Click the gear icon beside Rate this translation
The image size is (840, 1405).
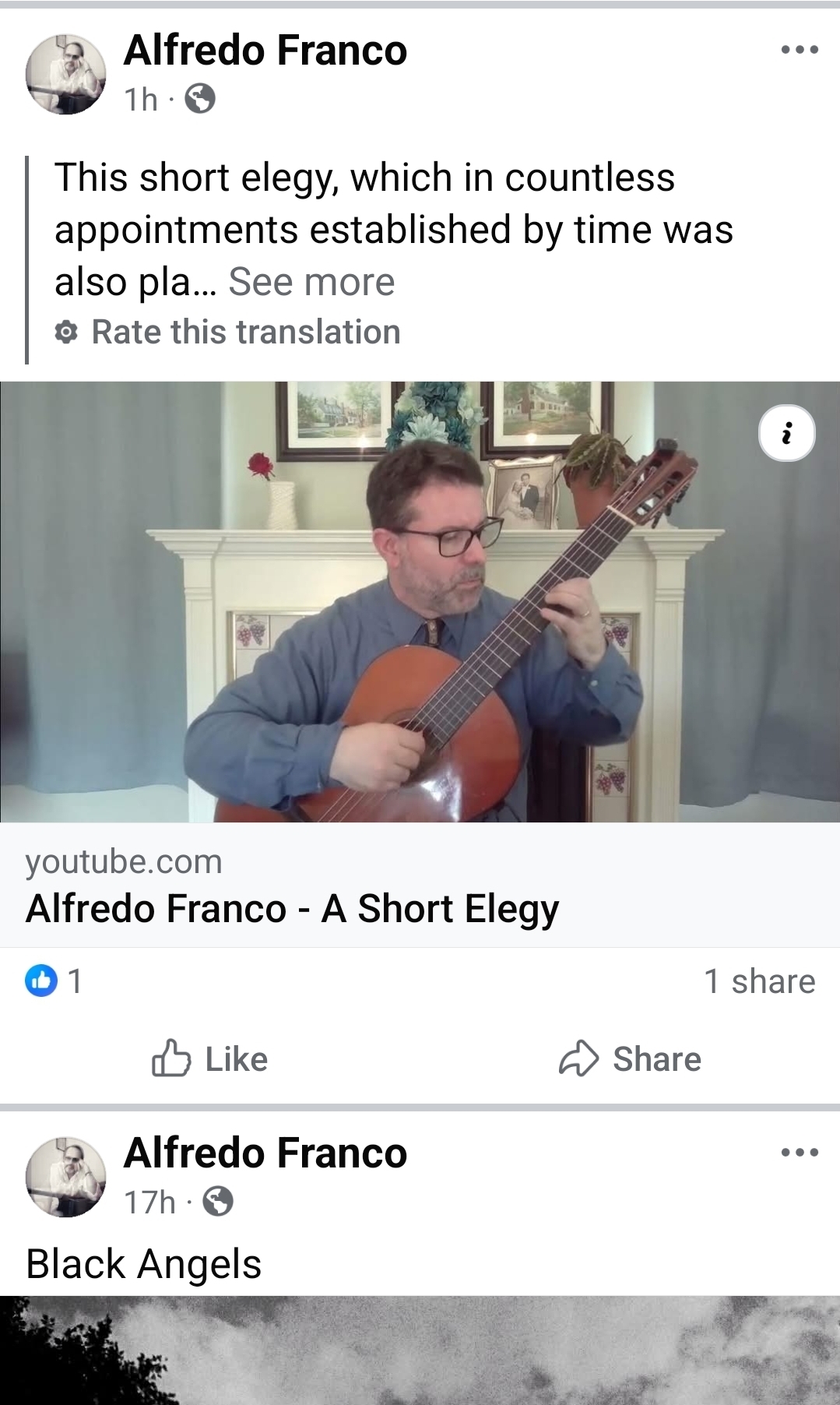pyautogui.click(x=67, y=333)
